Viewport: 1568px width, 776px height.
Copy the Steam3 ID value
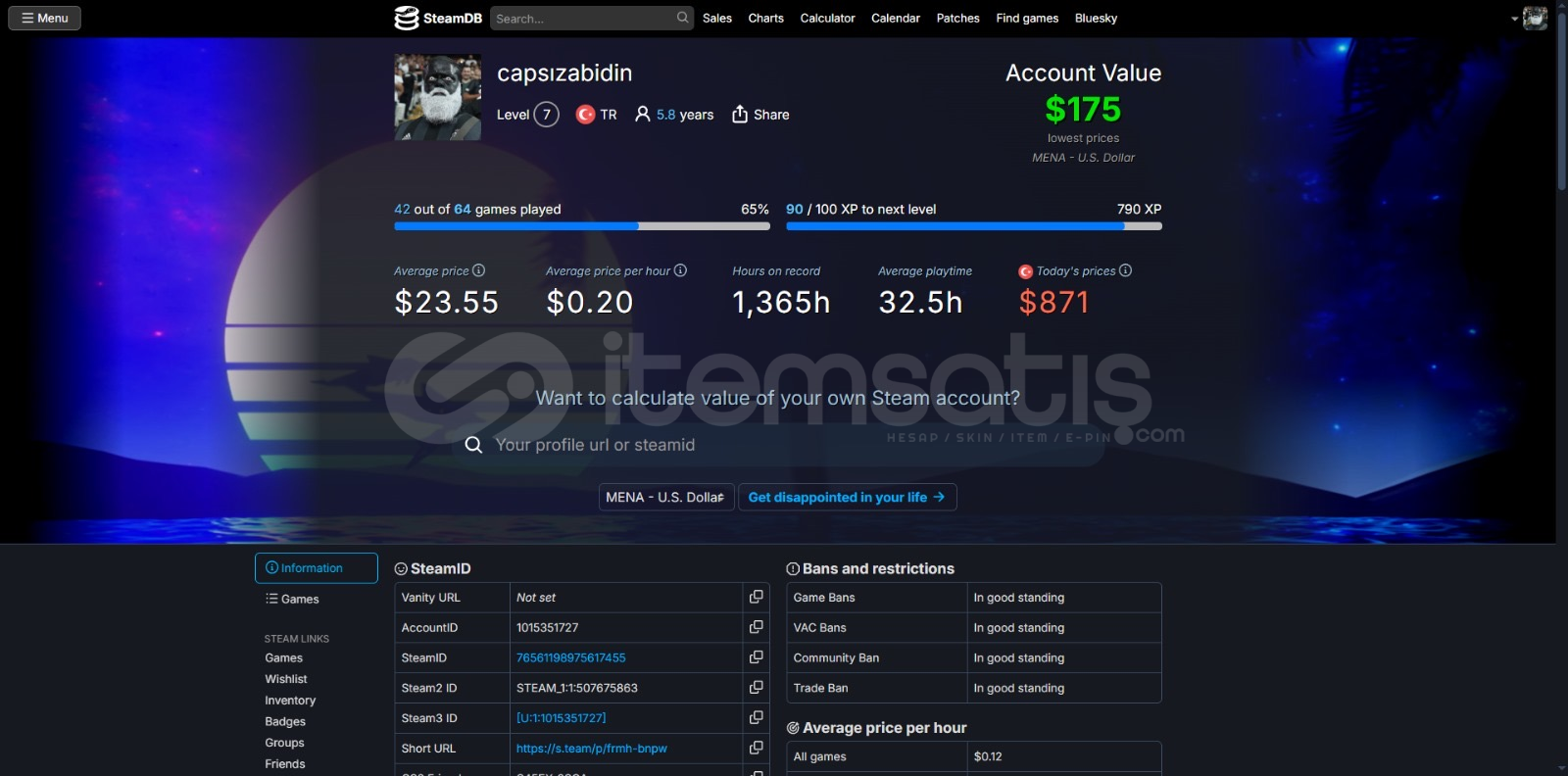point(756,718)
